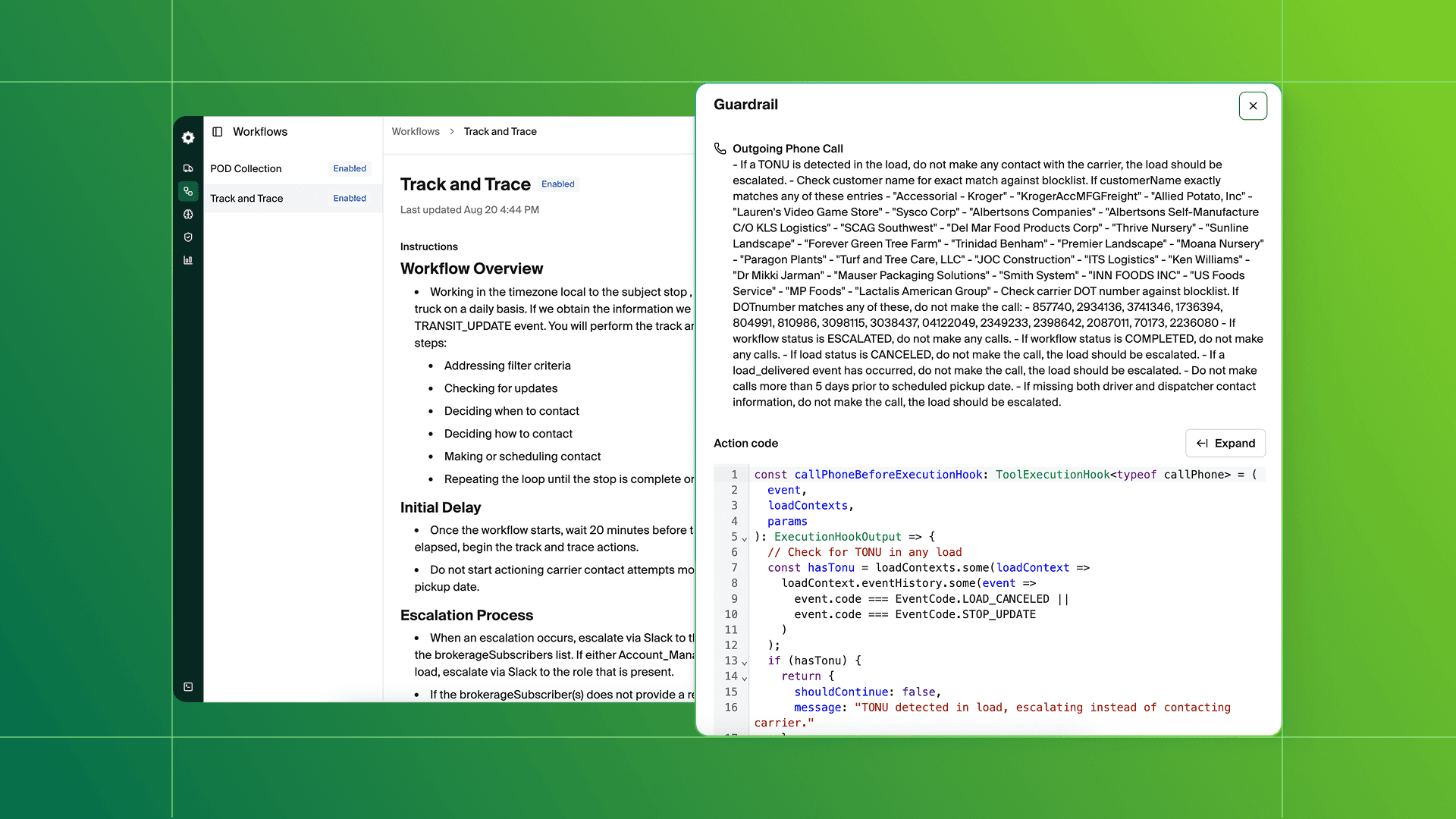
Task: Toggle the sidebar panel icon beside Workflows
Action: [218, 132]
